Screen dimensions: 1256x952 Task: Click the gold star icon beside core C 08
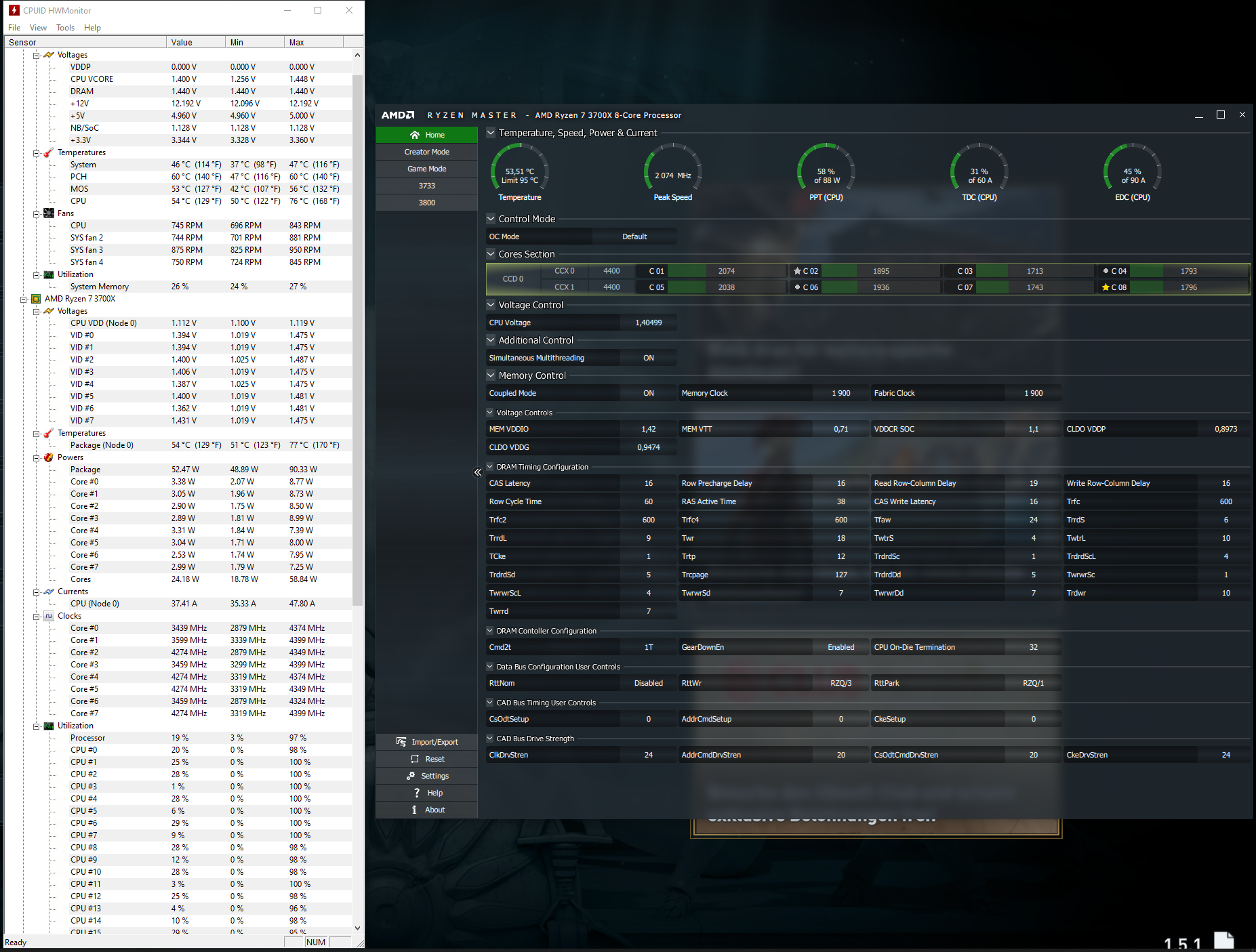point(1106,287)
